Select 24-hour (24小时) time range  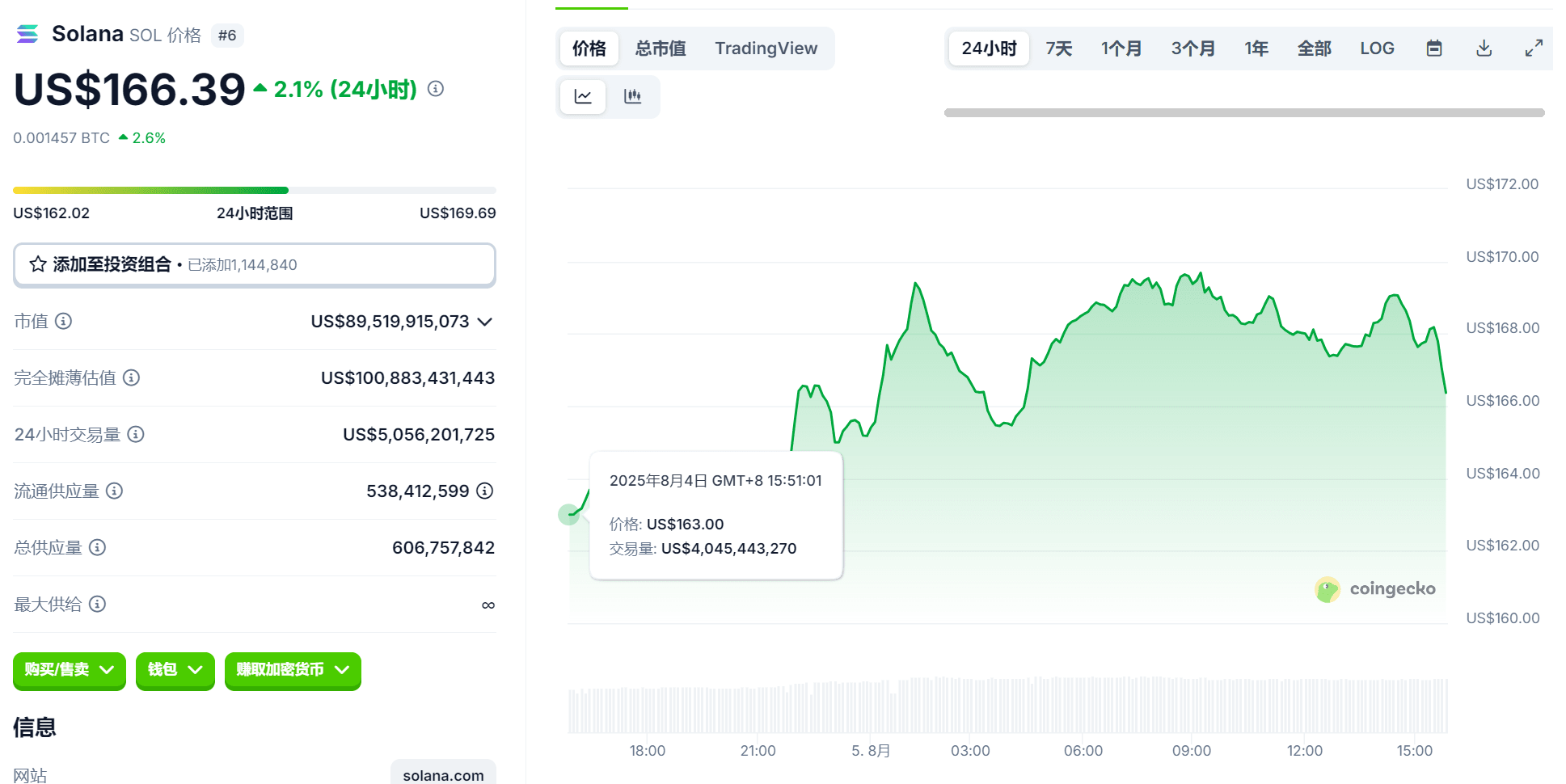pos(989,48)
